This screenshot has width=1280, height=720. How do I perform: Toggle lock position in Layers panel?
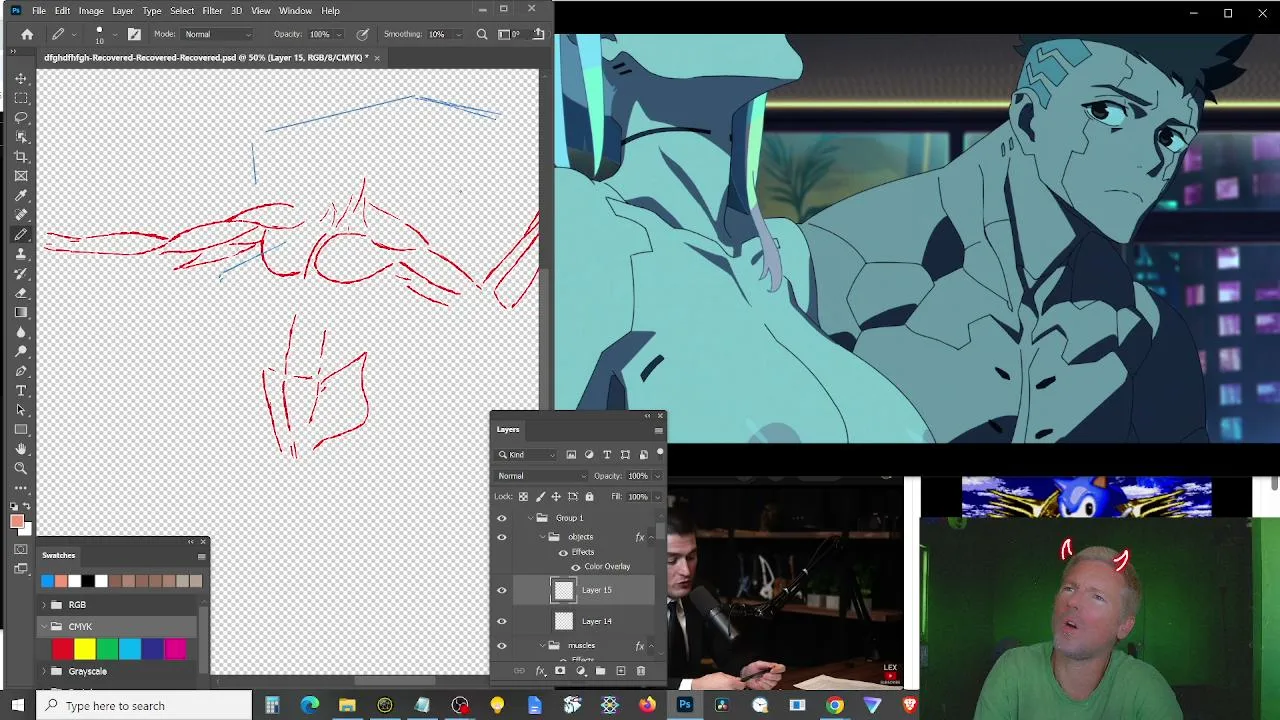pyautogui.click(x=556, y=497)
